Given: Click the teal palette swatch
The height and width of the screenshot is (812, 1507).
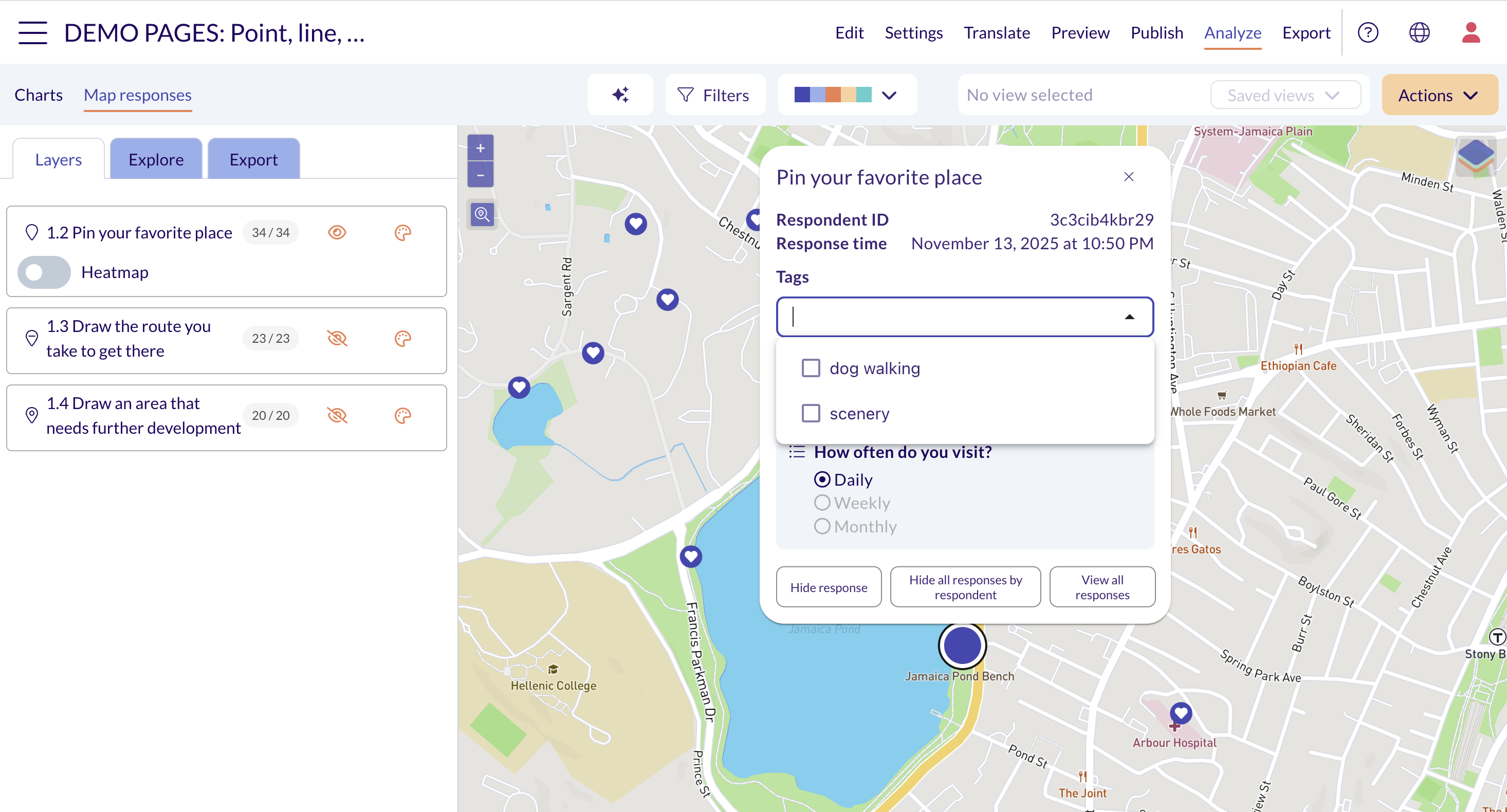Looking at the screenshot, I should [x=864, y=95].
